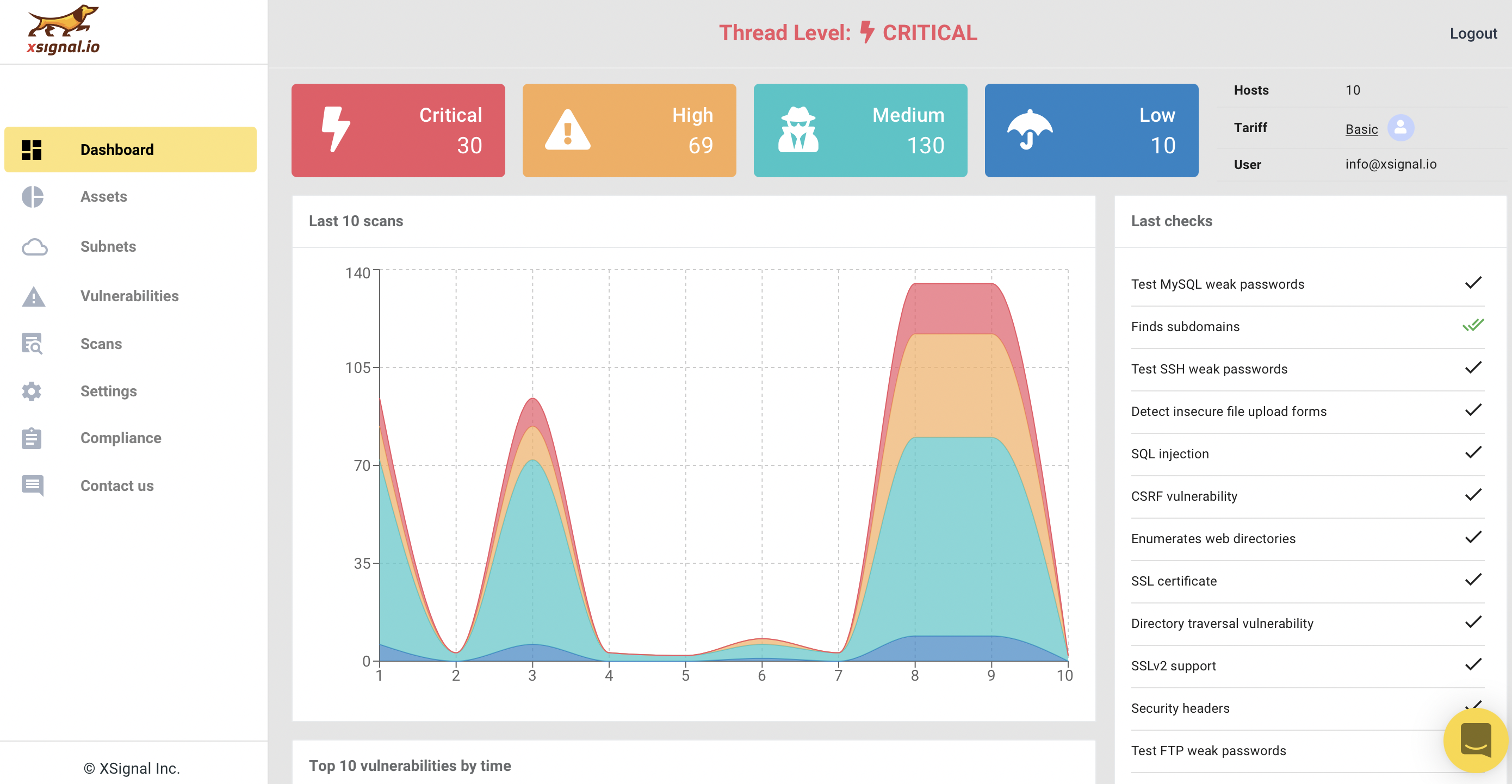Click the Assets pie chart icon

pyautogui.click(x=33, y=197)
